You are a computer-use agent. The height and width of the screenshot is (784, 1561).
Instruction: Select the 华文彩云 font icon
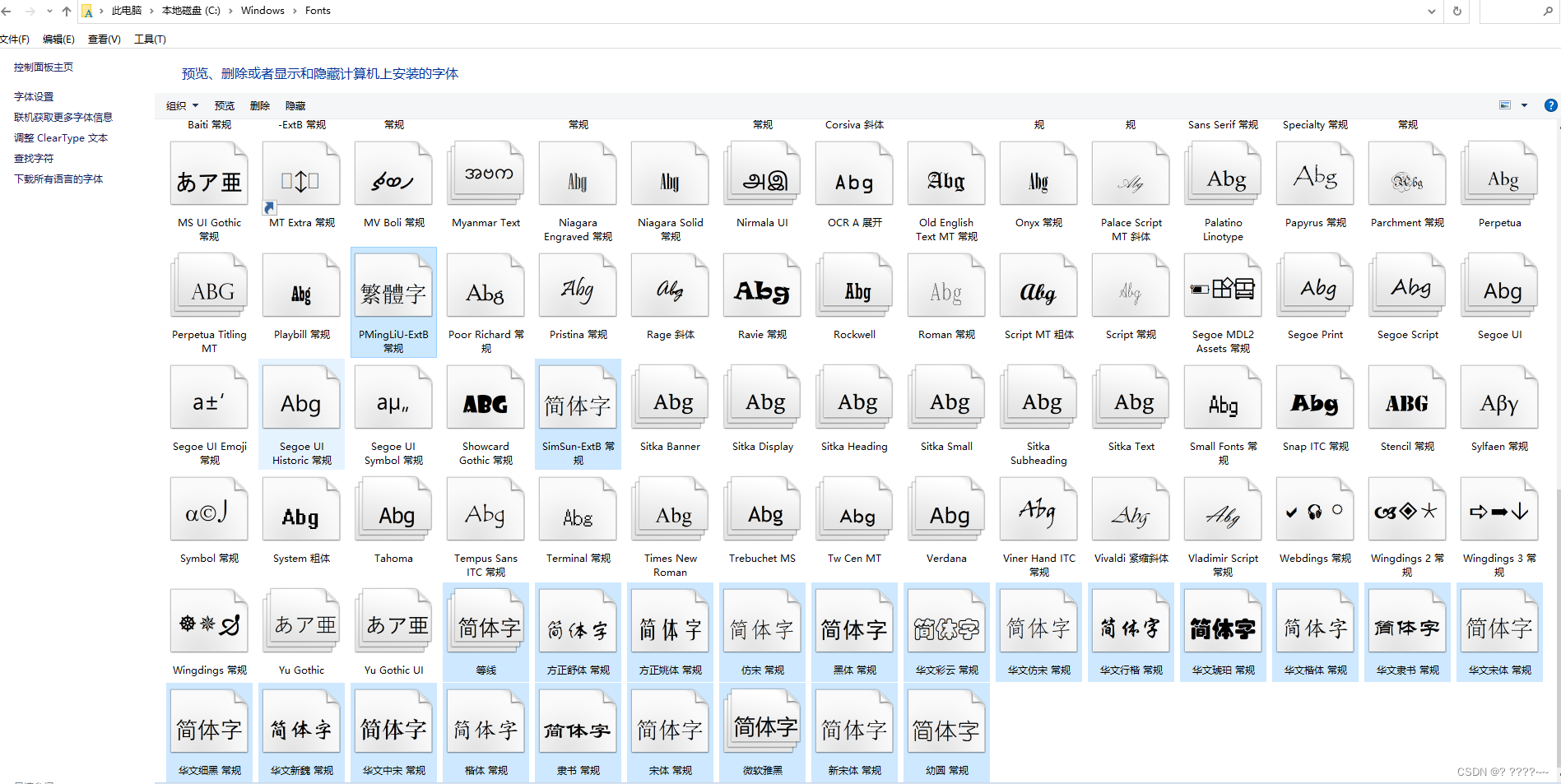click(x=946, y=622)
